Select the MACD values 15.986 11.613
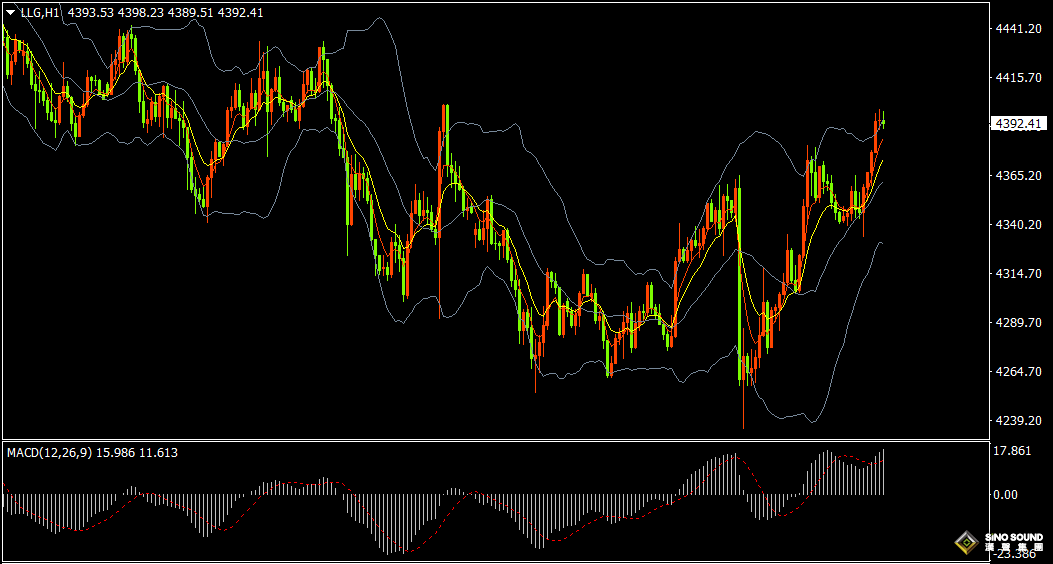The height and width of the screenshot is (564, 1053). pos(137,453)
